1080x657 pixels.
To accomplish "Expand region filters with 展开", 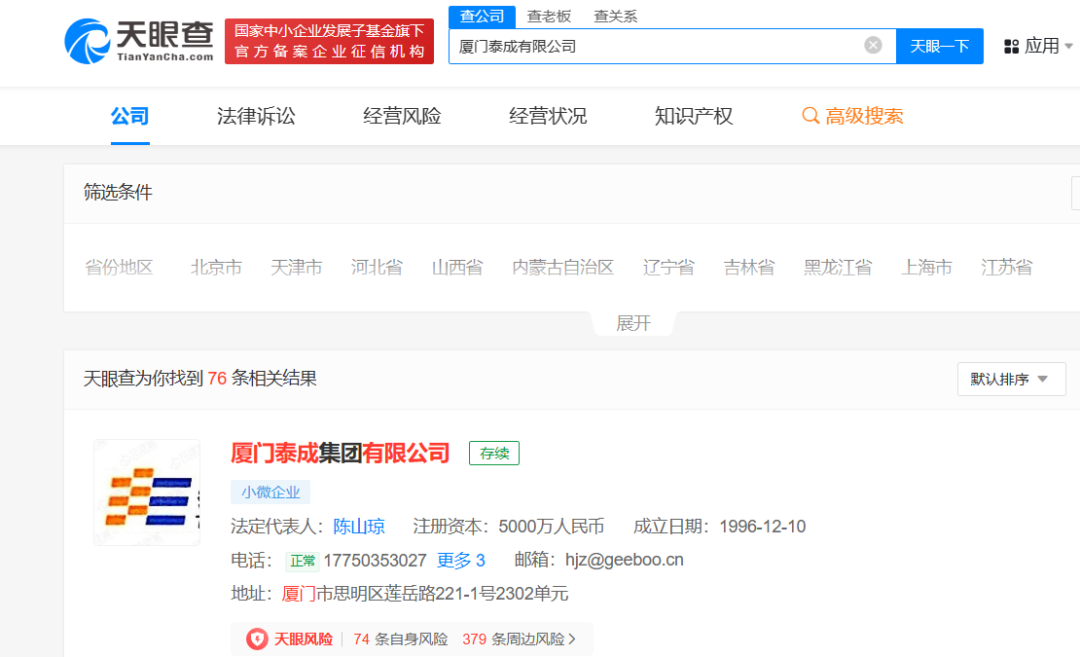I will click(633, 323).
